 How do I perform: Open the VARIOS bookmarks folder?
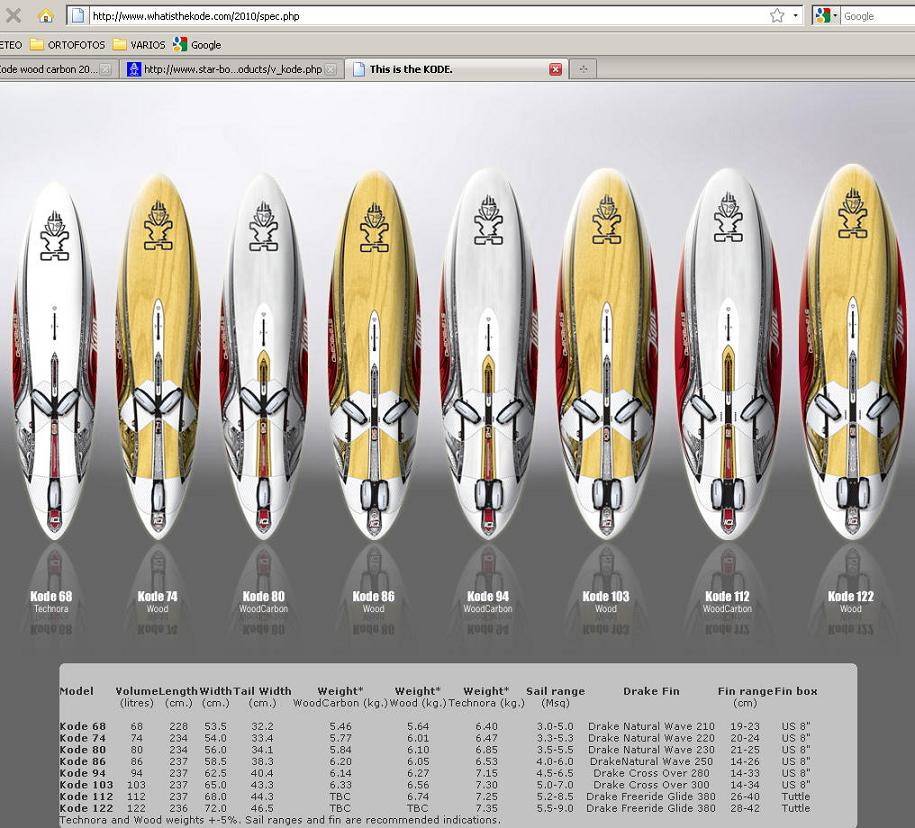click(x=138, y=45)
